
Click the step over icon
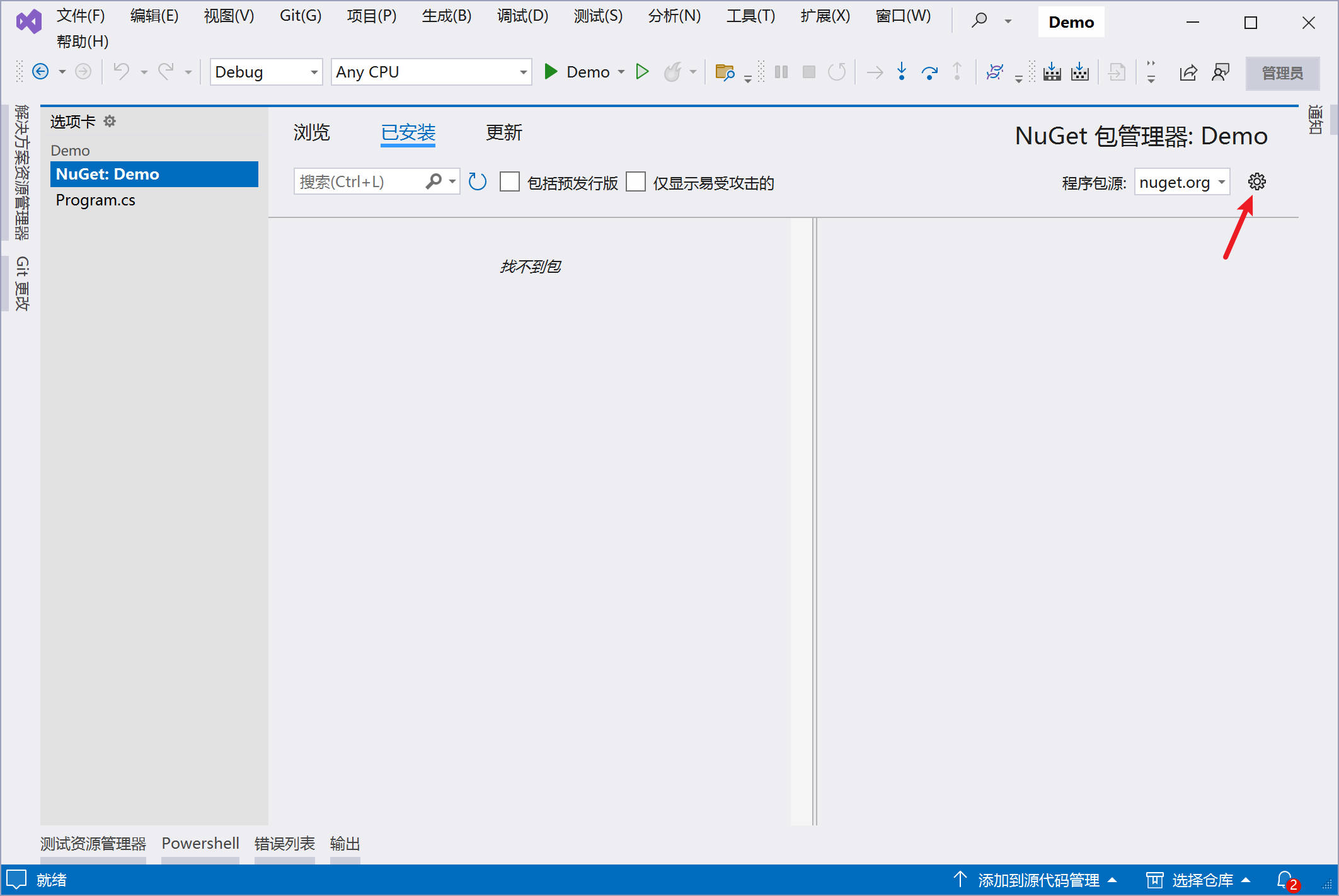[929, 72]
